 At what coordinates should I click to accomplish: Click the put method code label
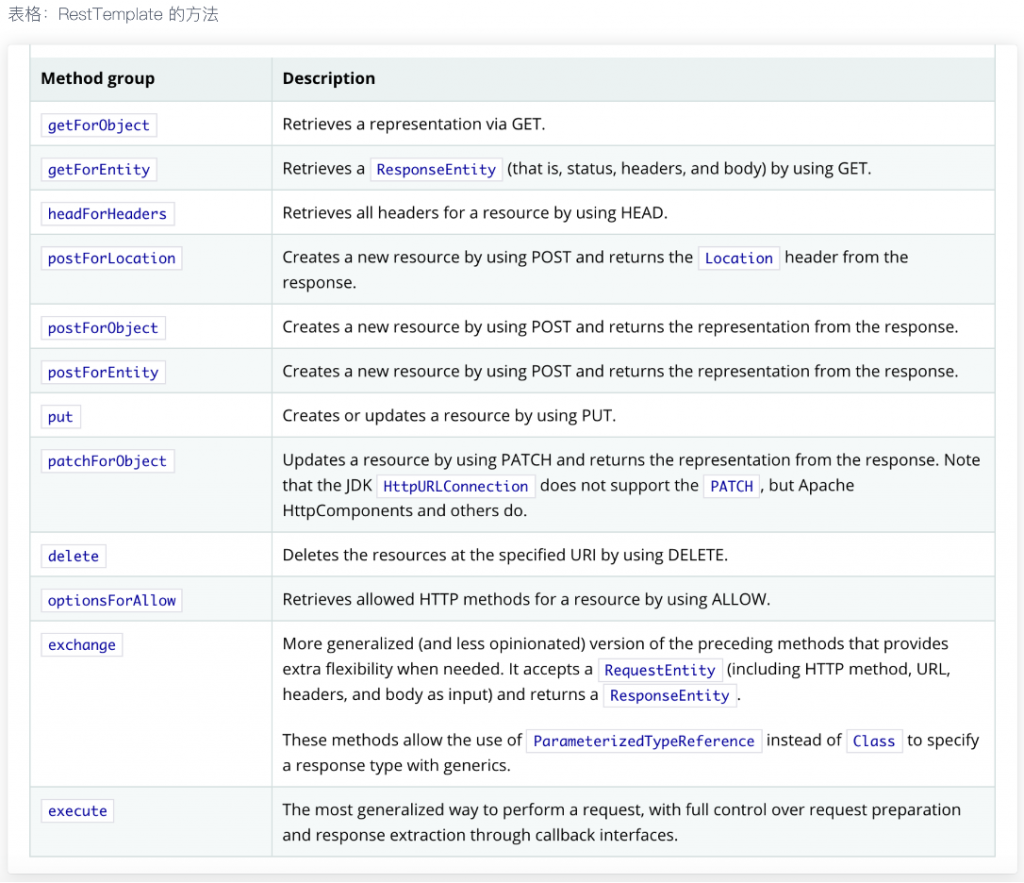pyautogui.click(x=60, y=417)
